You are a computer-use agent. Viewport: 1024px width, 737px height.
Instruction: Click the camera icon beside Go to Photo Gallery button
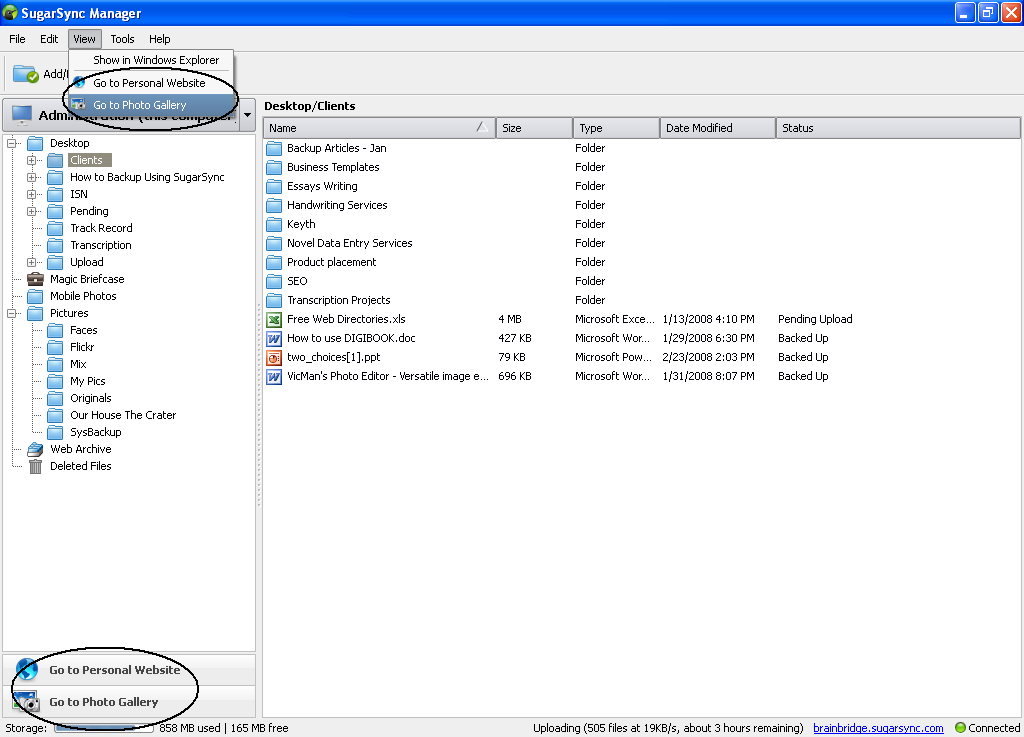(27, 702)
